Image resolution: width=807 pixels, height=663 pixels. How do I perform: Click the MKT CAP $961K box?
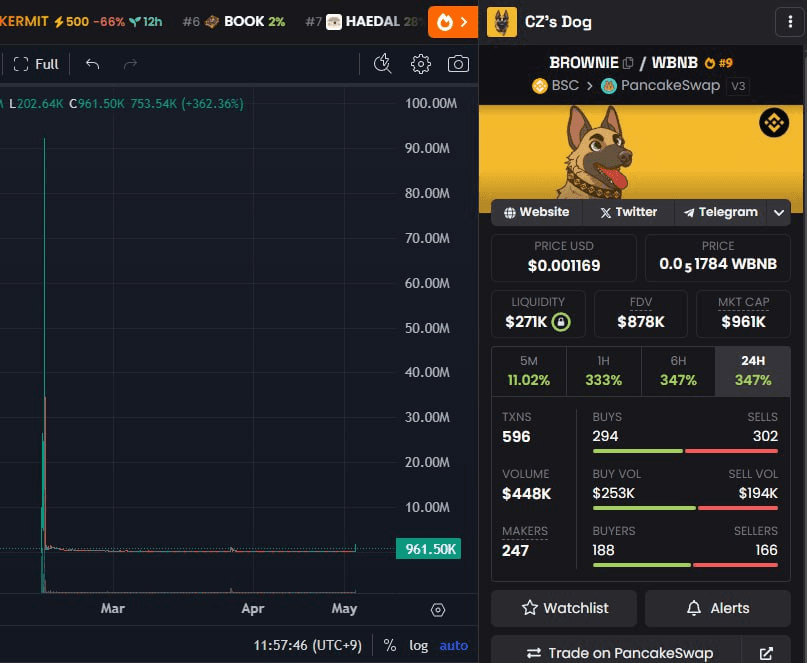[x=743, y=314]
